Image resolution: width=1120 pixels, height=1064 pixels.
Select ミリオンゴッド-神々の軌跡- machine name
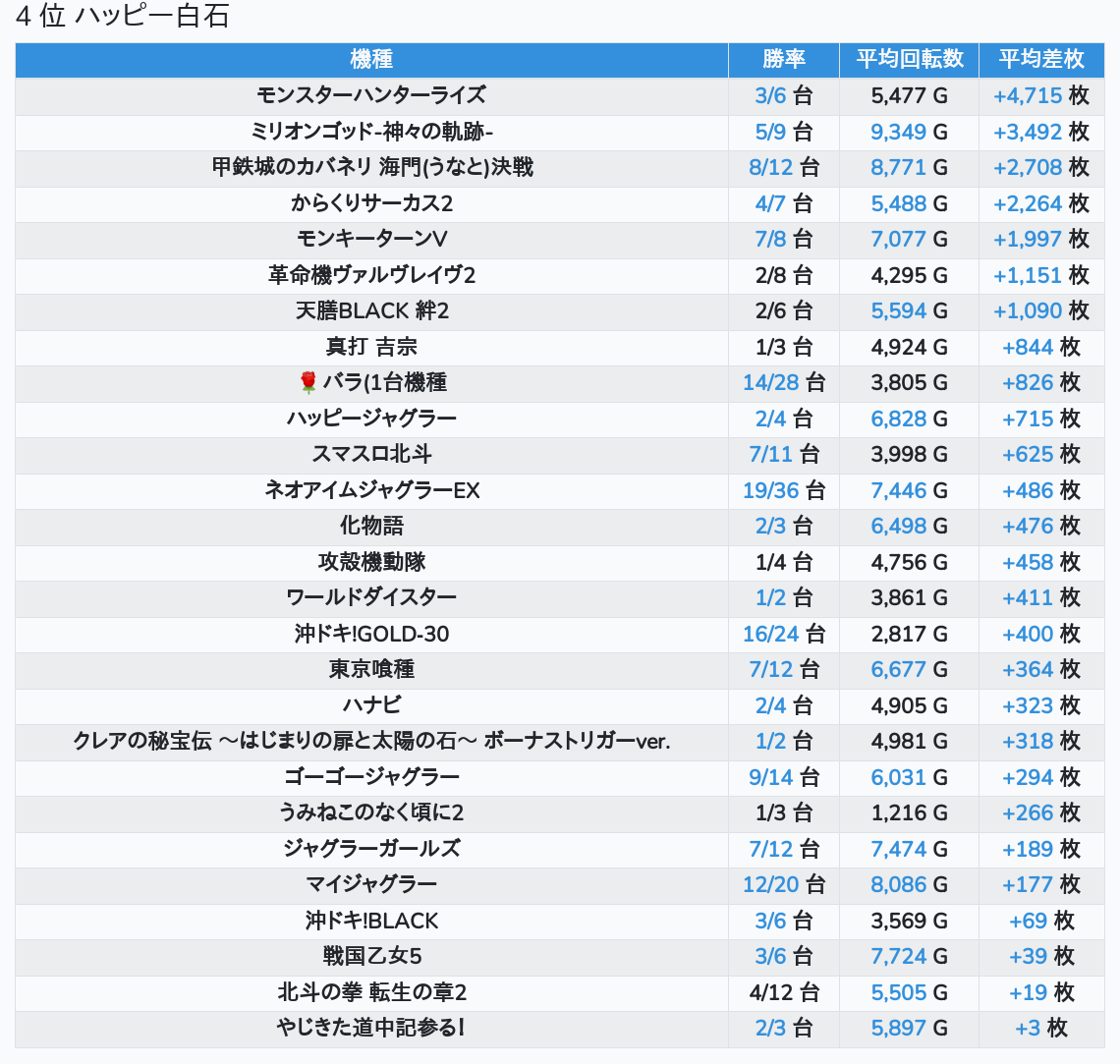(371, 132)
